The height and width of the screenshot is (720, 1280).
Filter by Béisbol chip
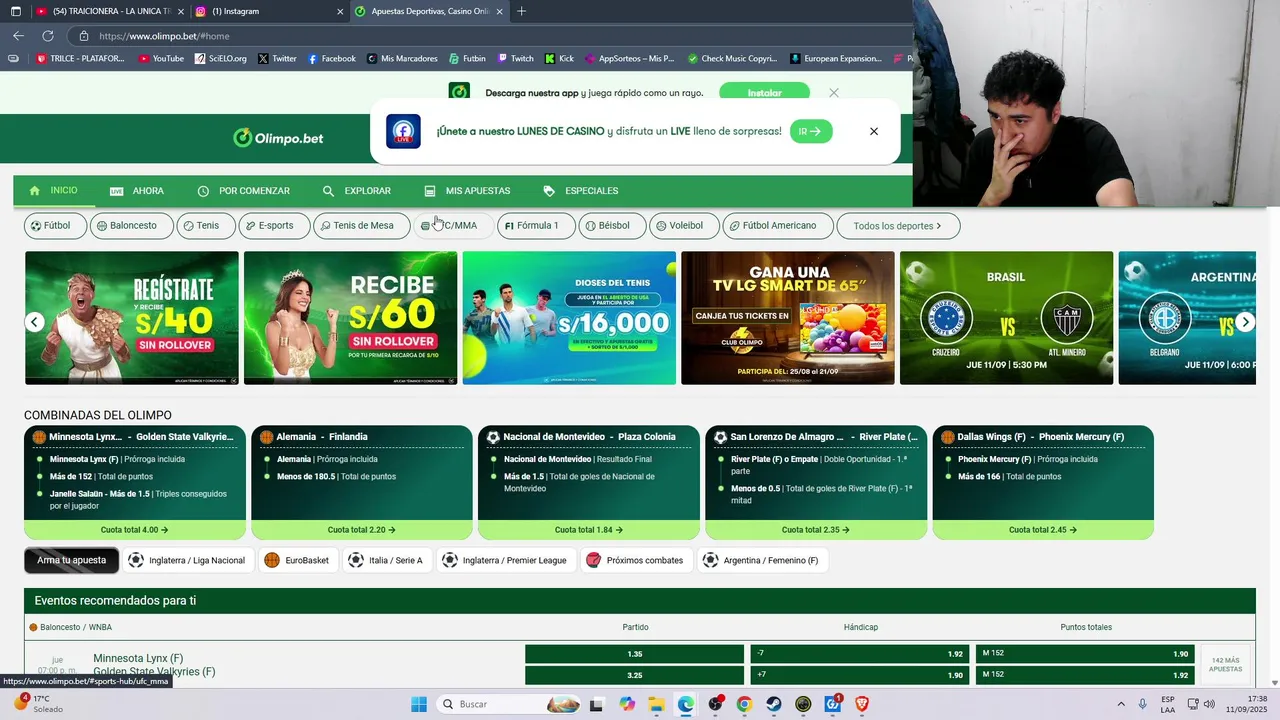[x=612, y=226]
